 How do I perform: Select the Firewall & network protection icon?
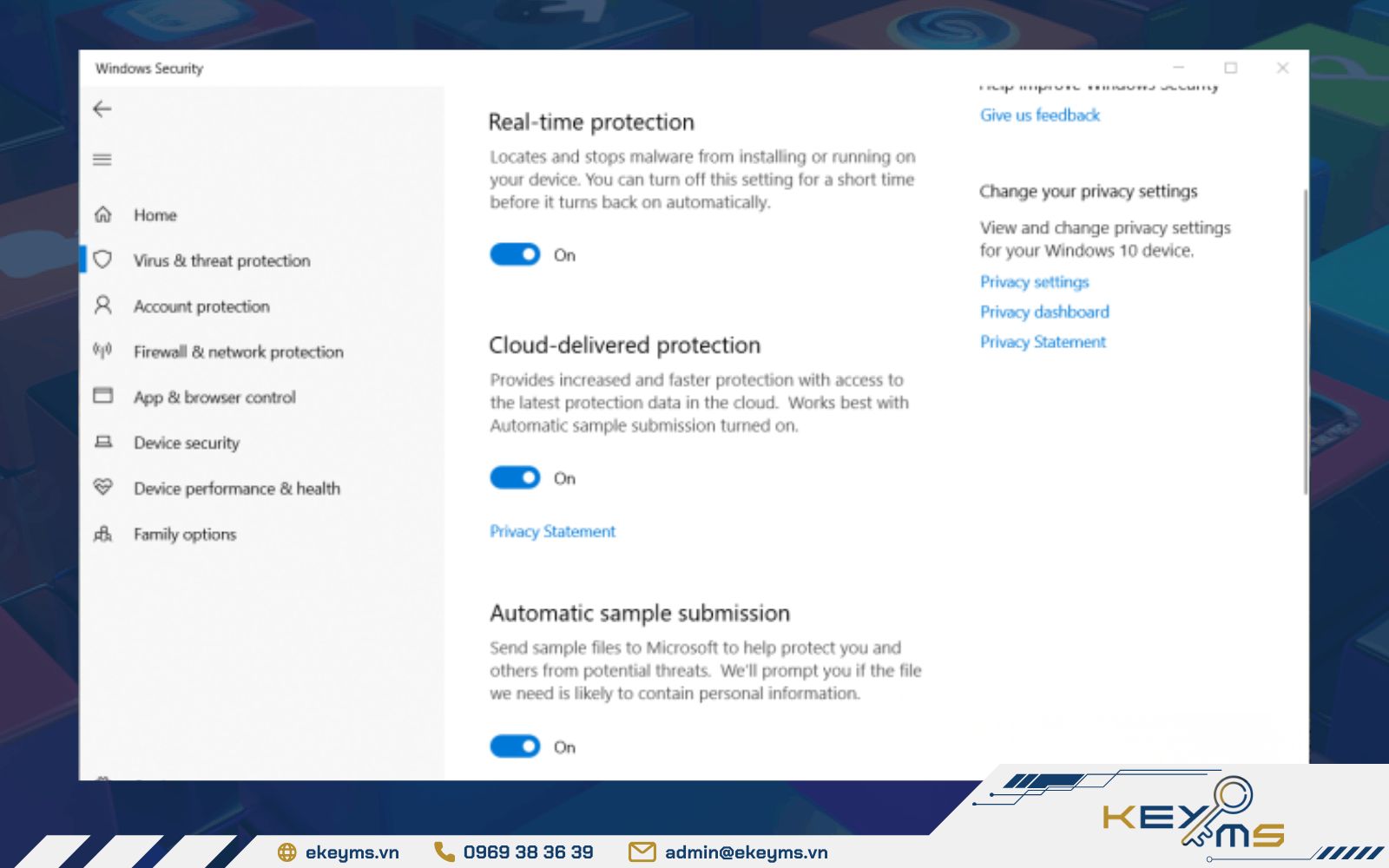(103, 351)
